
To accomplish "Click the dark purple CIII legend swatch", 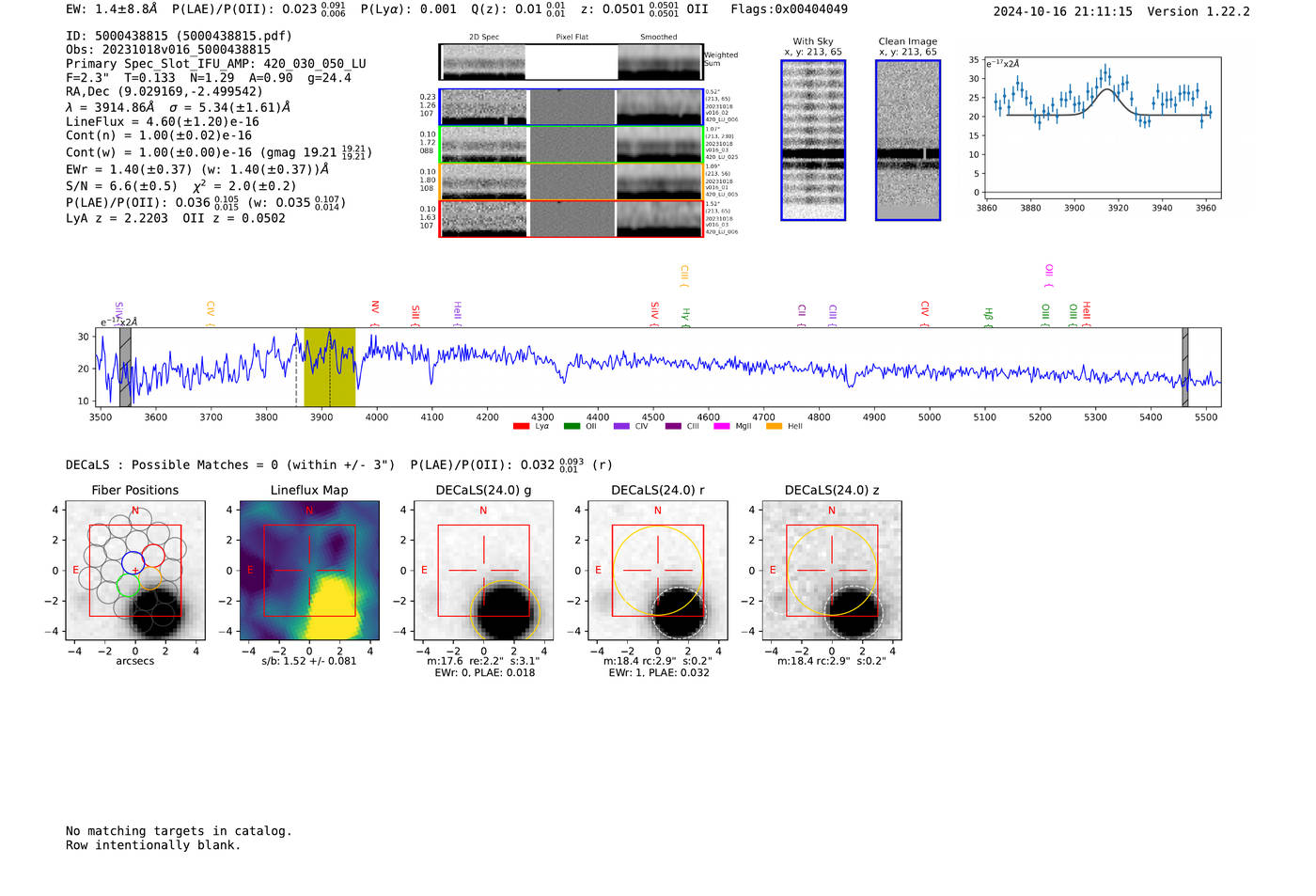I will [x=673, y=426].
